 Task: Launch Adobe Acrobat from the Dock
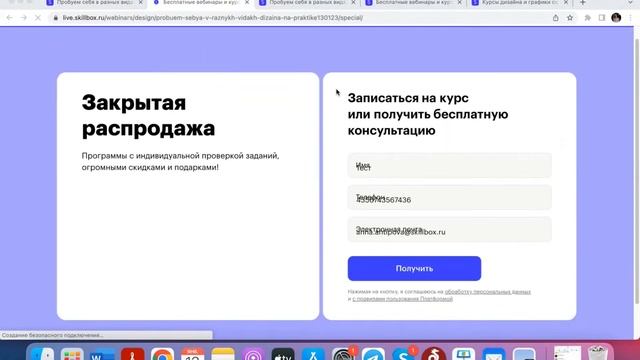point(132,354)
